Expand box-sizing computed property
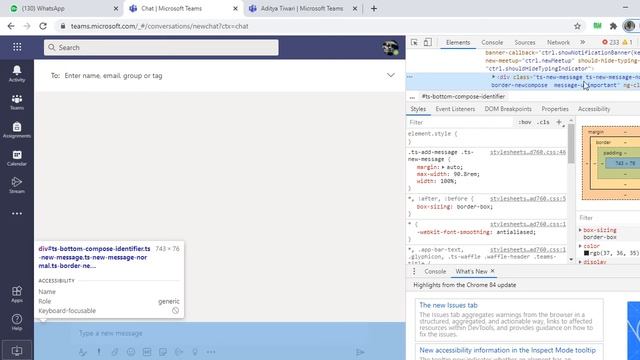The image size is (640, 360). point(580,230)
